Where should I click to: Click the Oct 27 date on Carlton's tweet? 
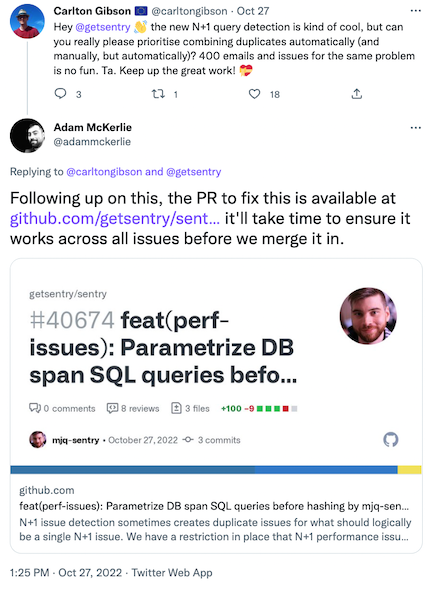(x=253, y=11)
